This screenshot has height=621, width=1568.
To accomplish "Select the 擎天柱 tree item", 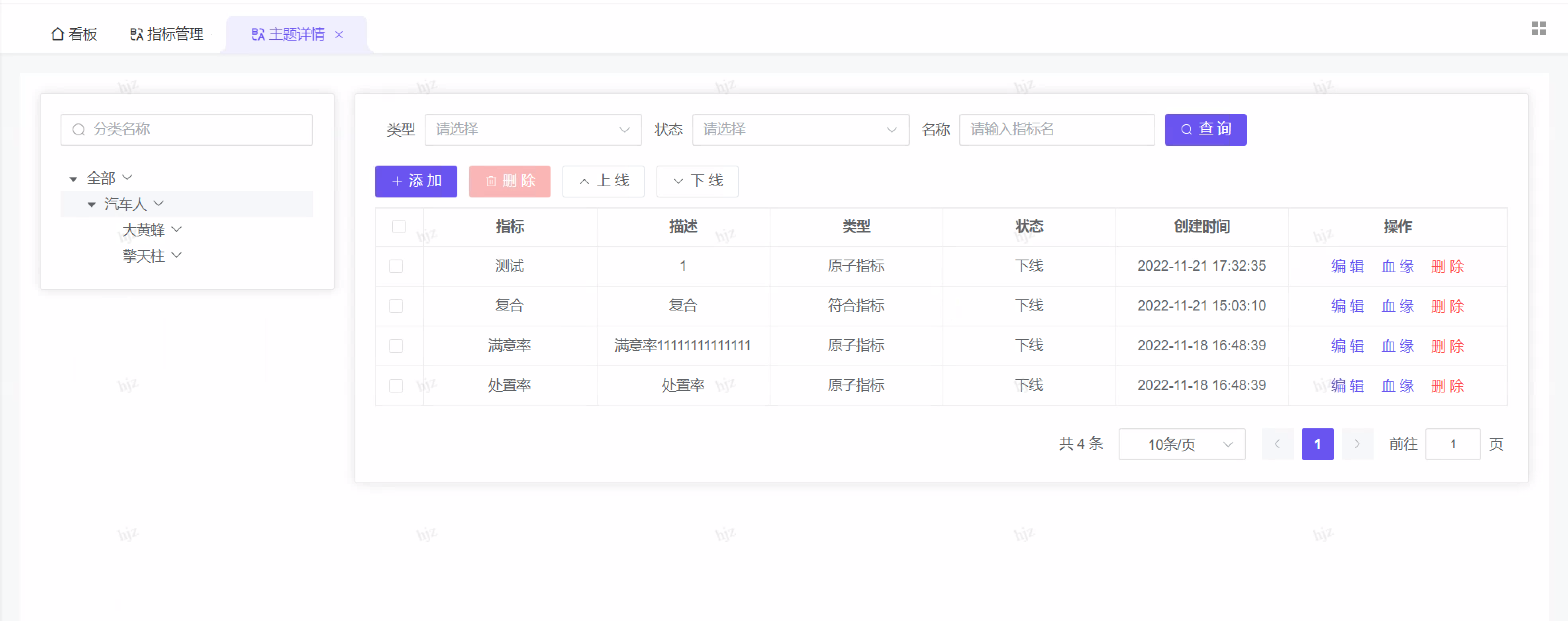I will tap(144, 256).
